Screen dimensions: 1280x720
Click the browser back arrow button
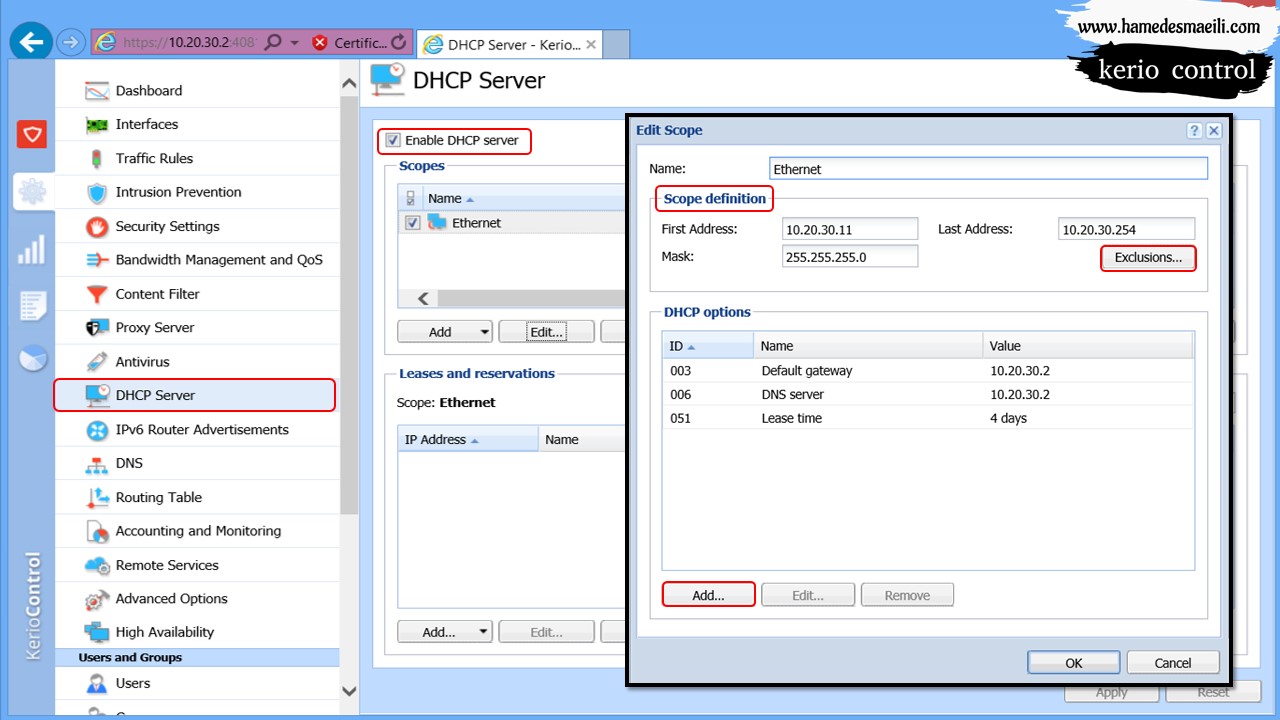coord(32,42)
